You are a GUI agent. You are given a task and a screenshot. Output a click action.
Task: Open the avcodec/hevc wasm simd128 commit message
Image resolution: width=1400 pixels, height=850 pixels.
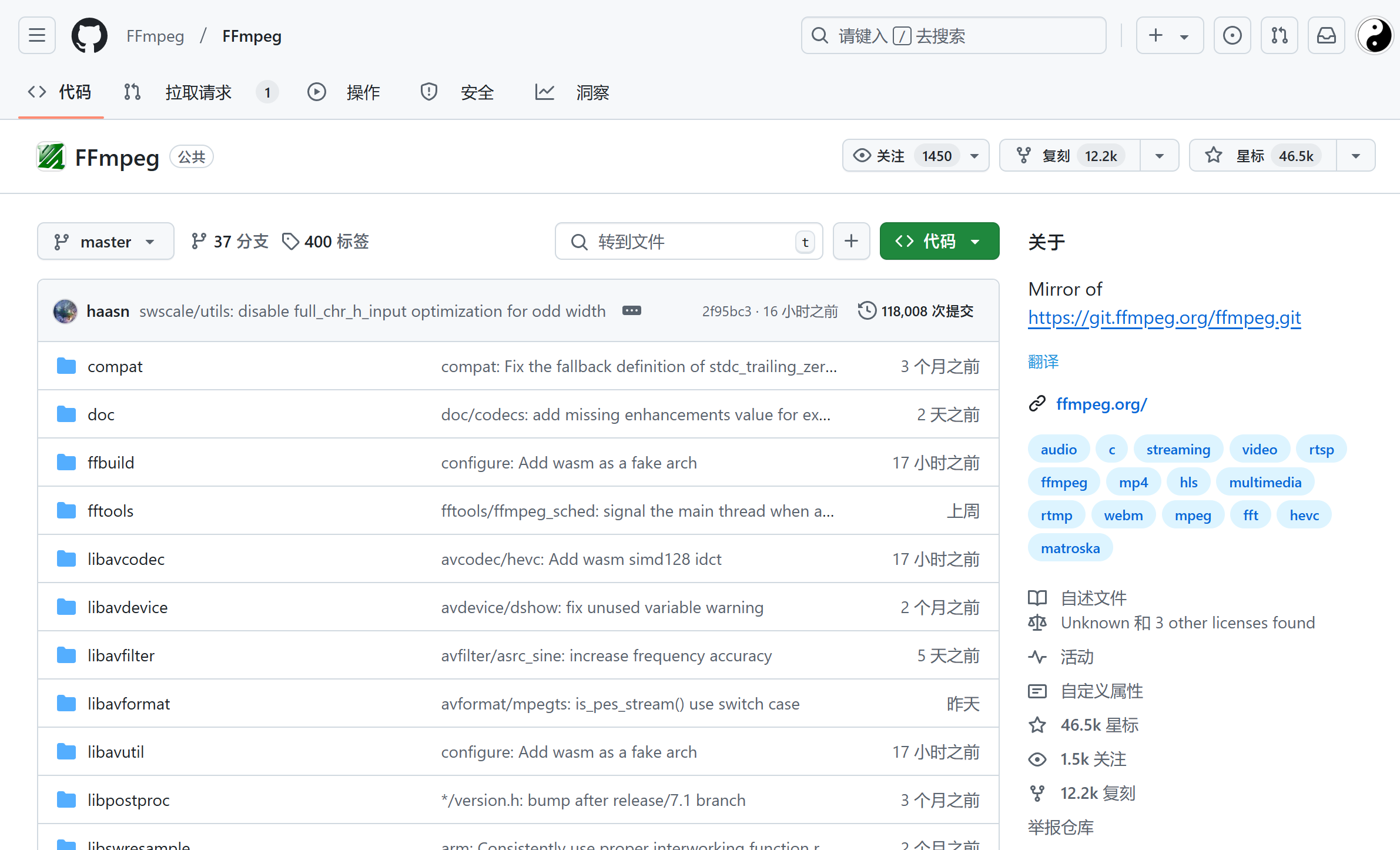click(581, 559)
